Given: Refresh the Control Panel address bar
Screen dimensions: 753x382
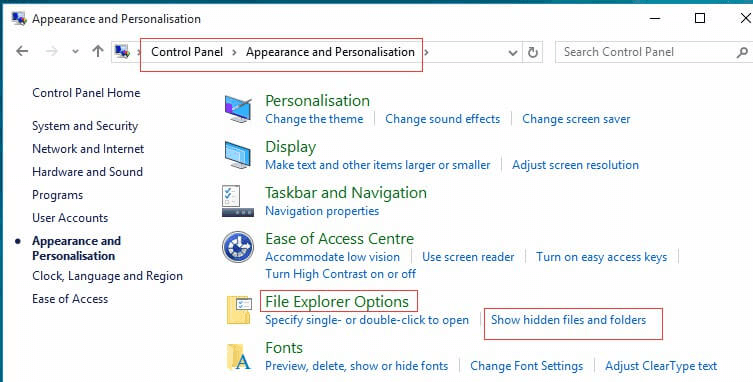Looking at the screenshot, I should [533, 52].
